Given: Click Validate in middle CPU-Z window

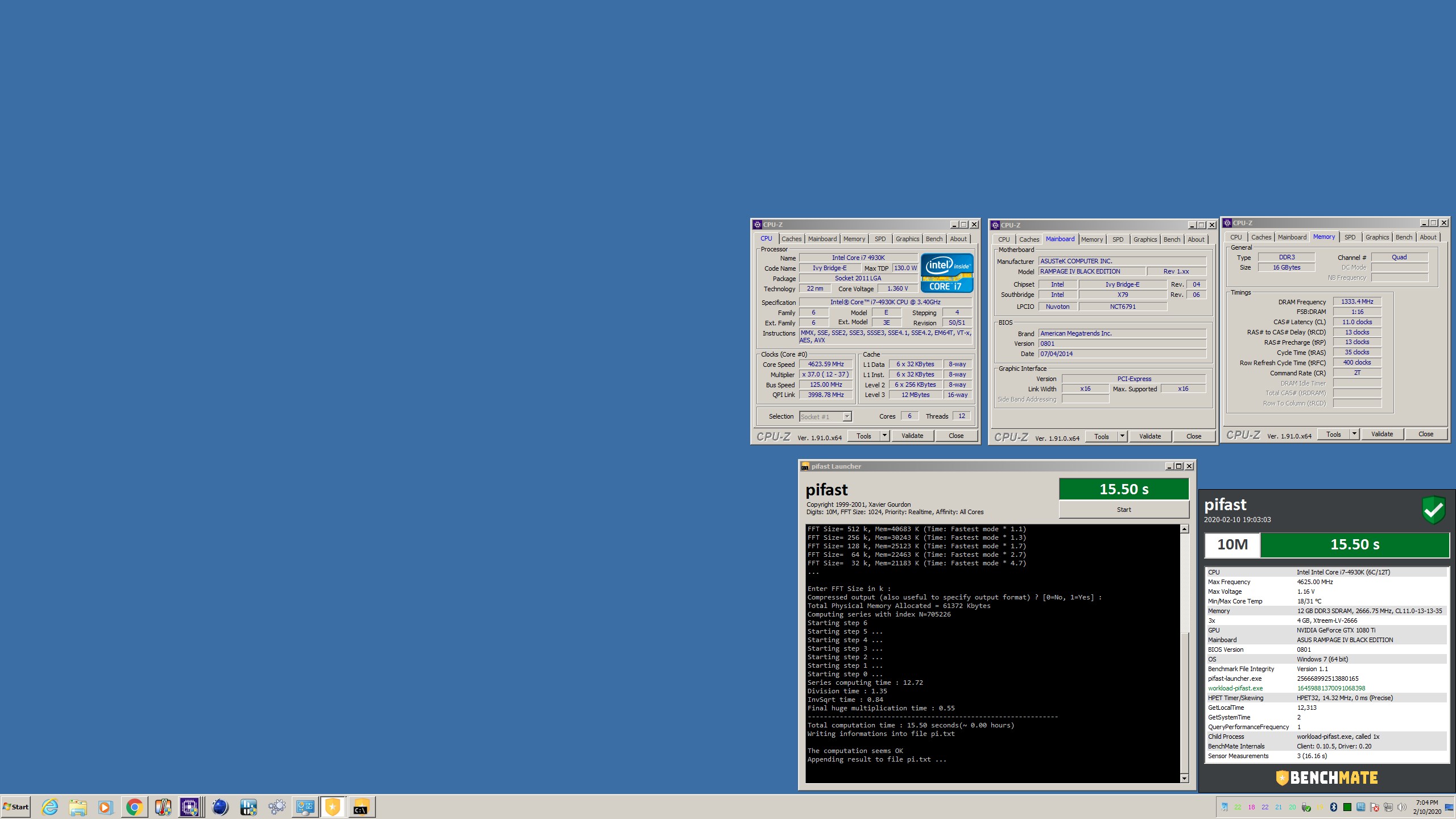Looking at the screenshot, I should click(x=1149, y=436).
